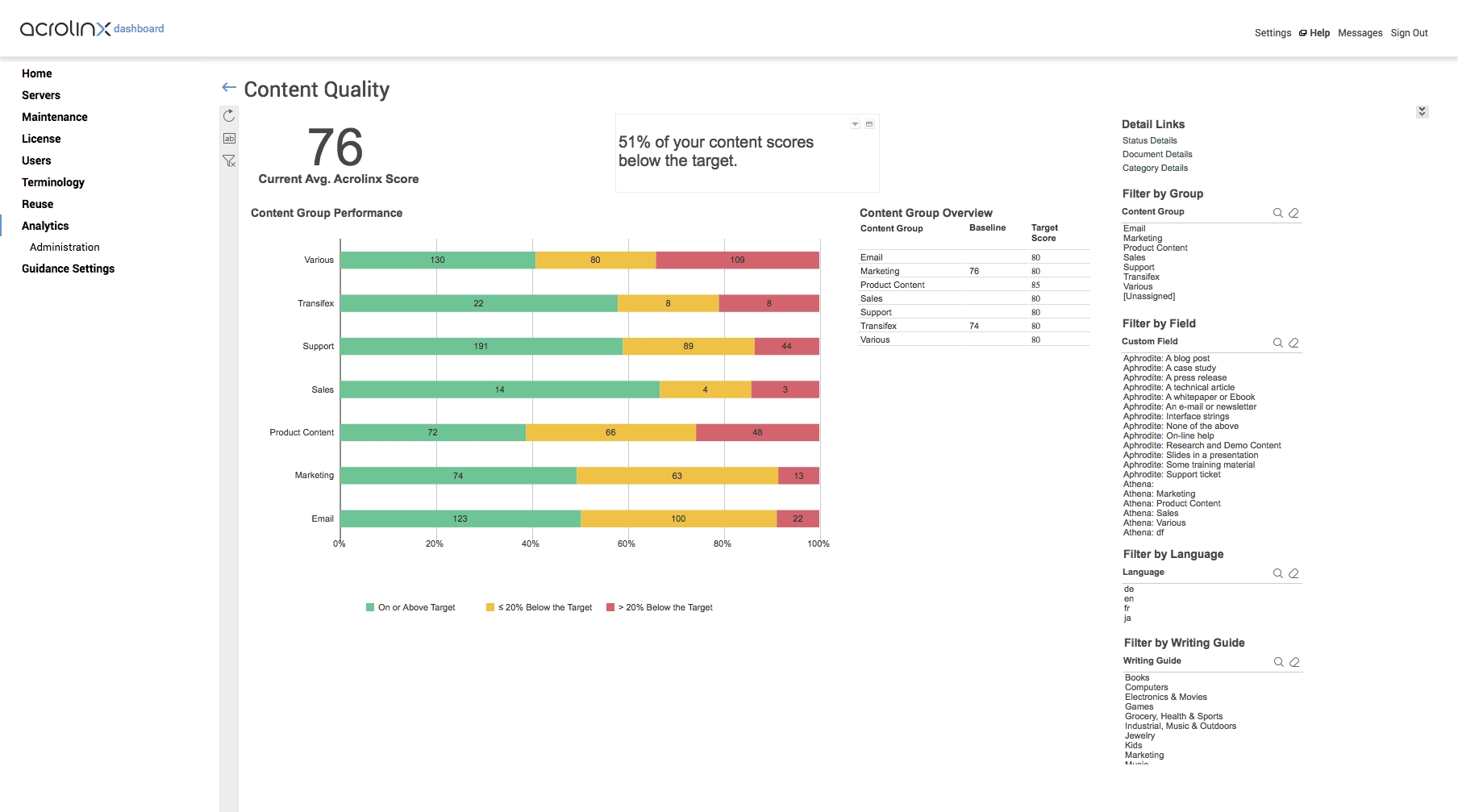Select 'Books' writing guide
Image resolution: width=1458 pixels, height=812 pixels.
pyautogui.click(x=1137, y=677)
